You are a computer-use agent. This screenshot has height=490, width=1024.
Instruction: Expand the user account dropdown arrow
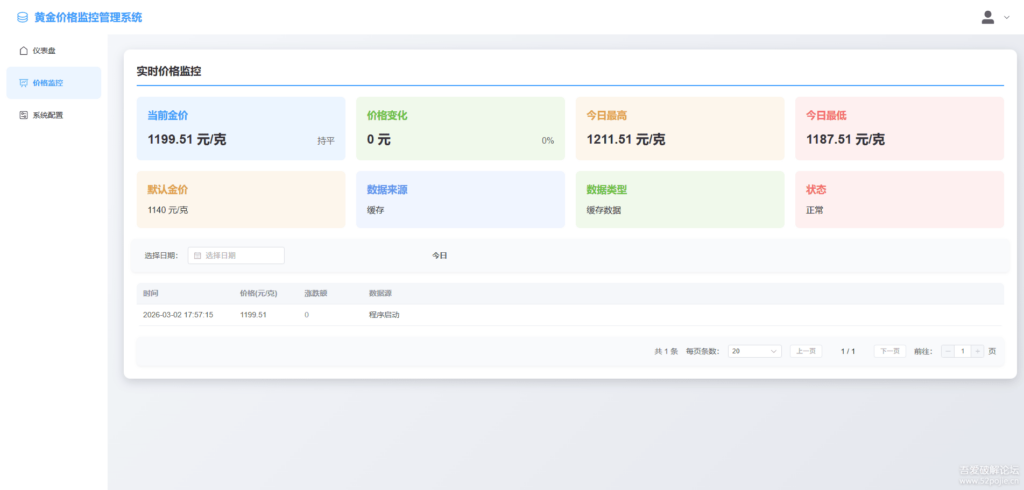(1006, 17)
